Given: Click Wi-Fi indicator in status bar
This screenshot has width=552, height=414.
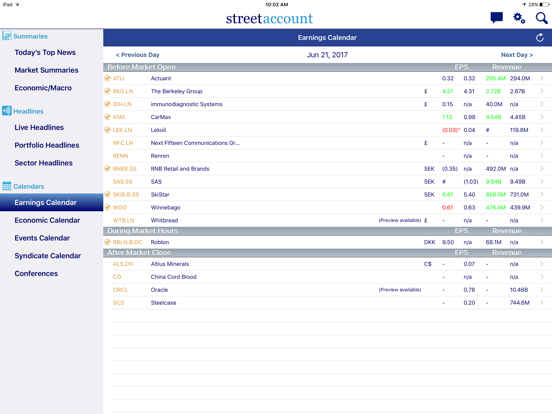Looking at the screenshot, I should pyautogui.click(x=18, y=5).
